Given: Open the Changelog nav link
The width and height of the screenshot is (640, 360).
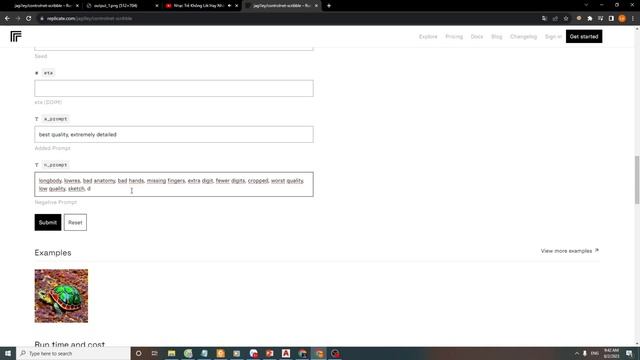Looking at the screenshot, I should (523, 37).
